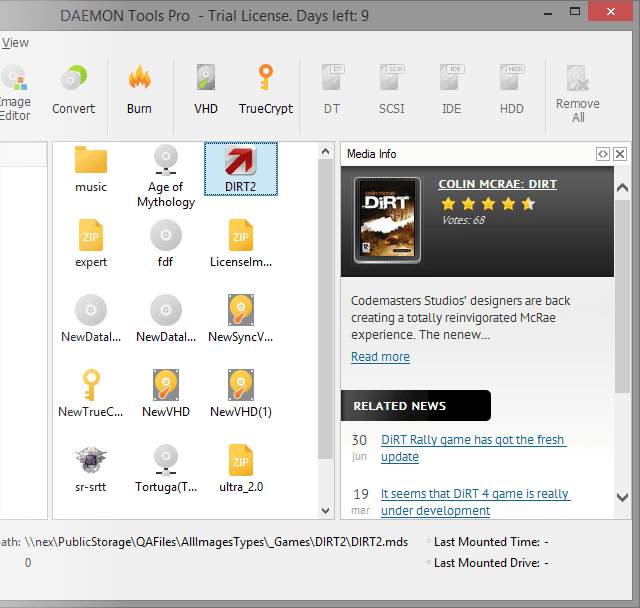The width and height of the screenshot is (640, 608).
Task: Toggle Media Info panel float button
Action: point(603,154)
